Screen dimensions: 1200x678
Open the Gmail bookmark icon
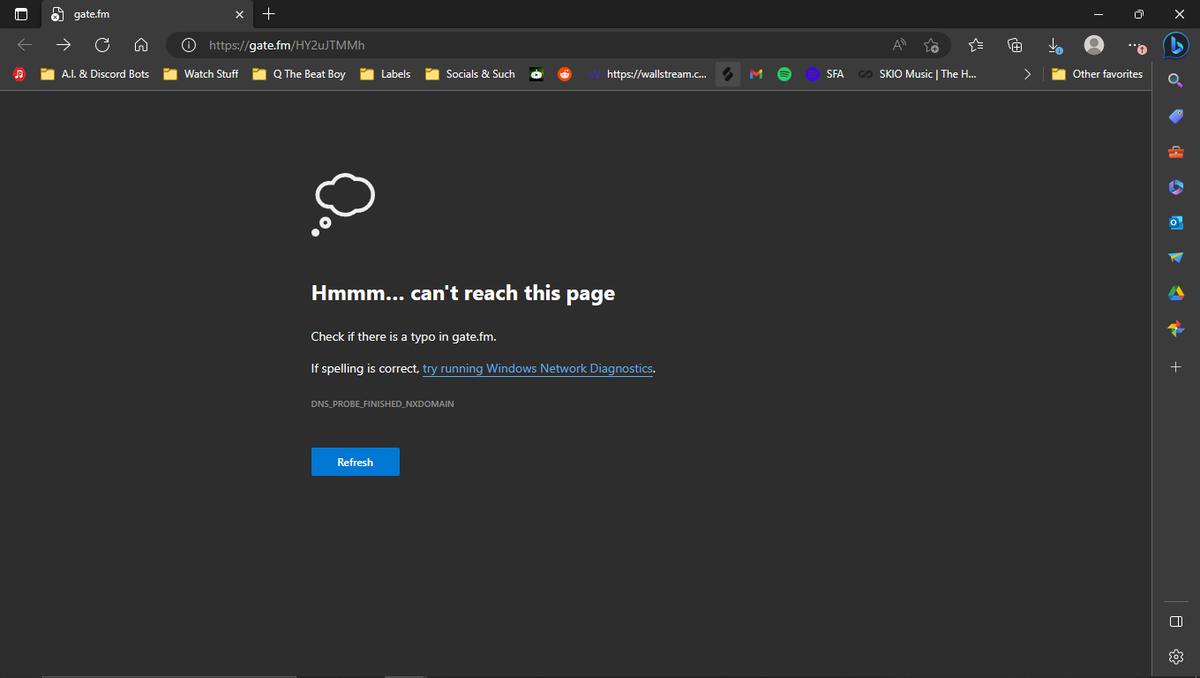pos(757,74)
